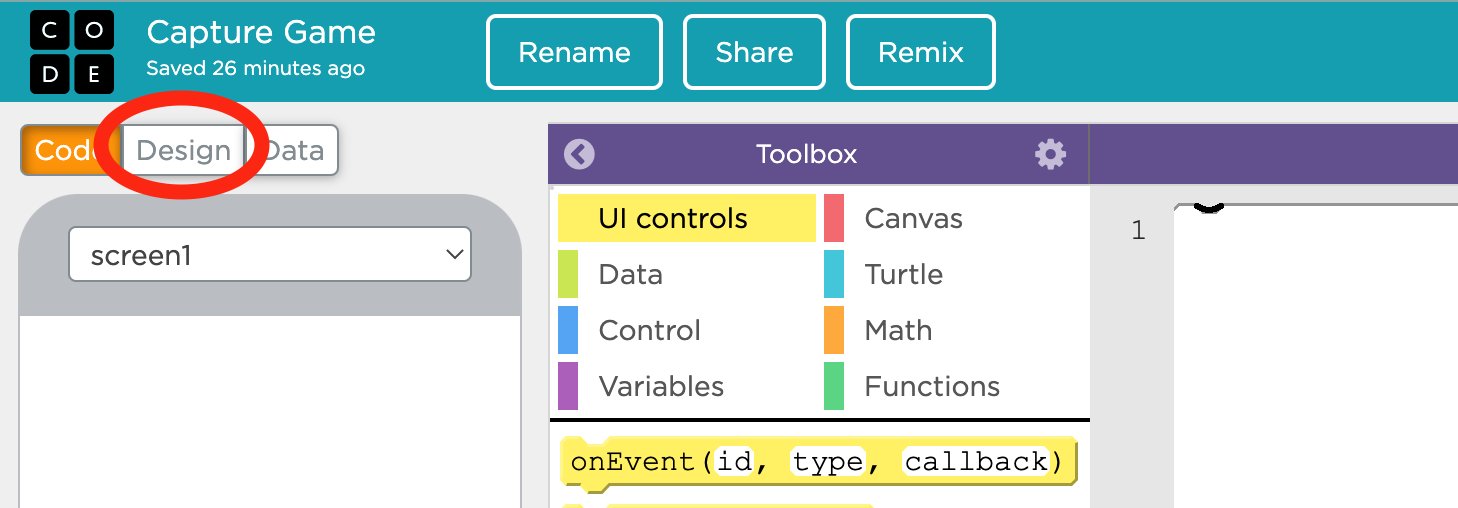The width and height of the screenshot is (1458, 508).
Task: Open the Data block category
Action: pos(630,275)
